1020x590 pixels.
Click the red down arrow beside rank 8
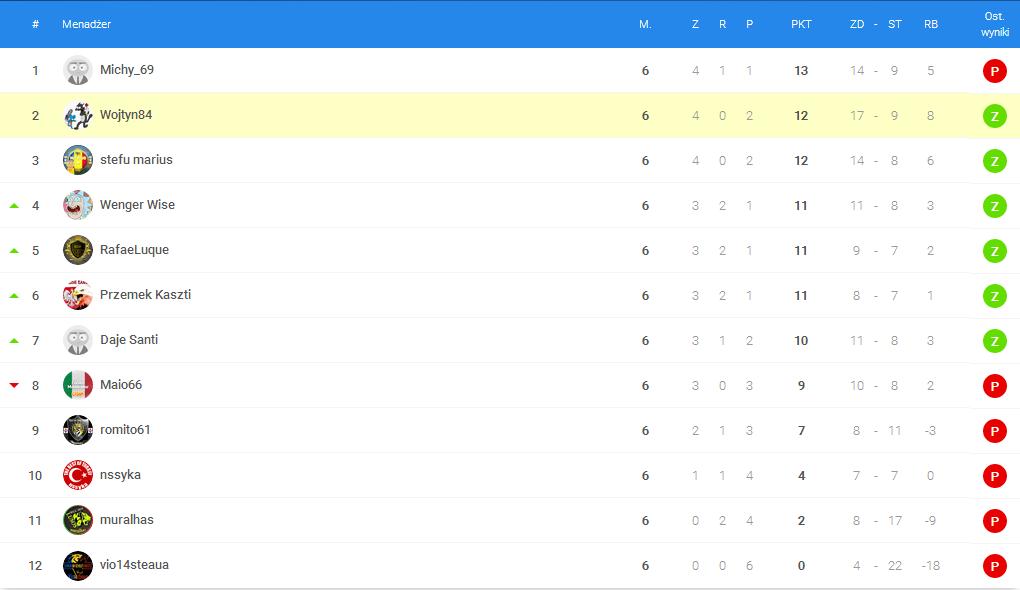[x=14, y=385]
